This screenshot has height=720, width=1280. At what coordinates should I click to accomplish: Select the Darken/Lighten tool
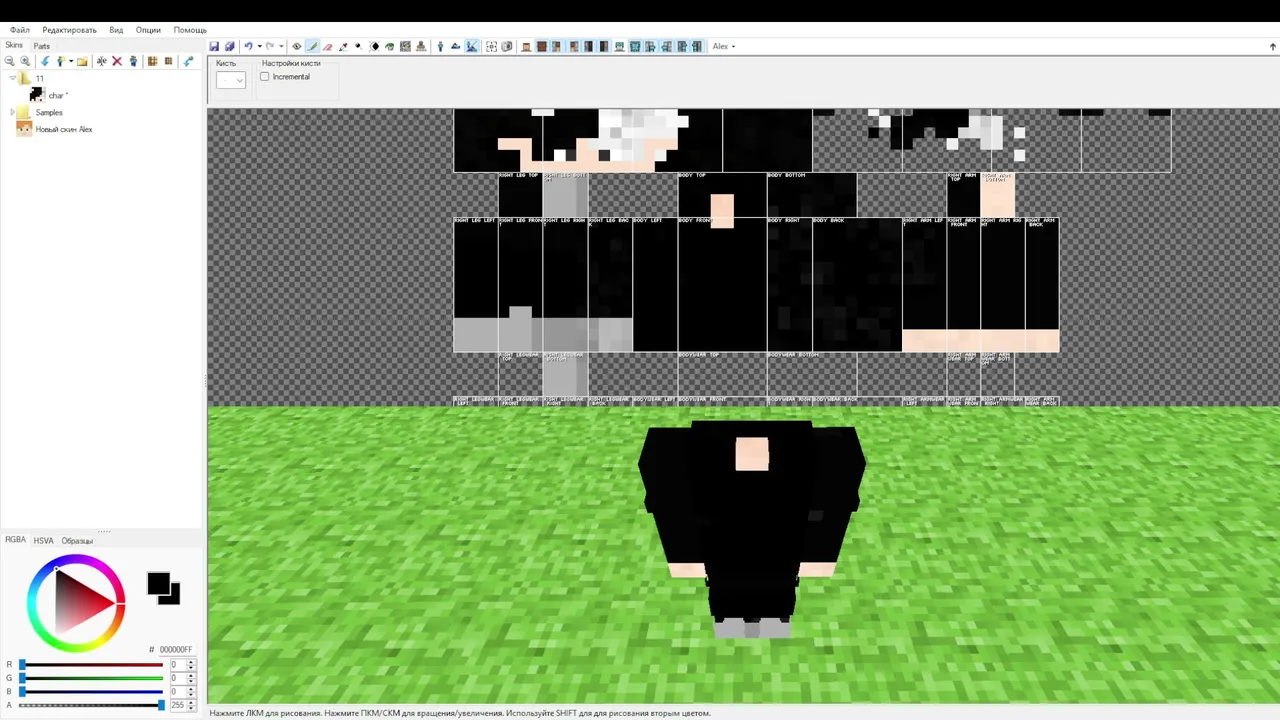click(374, 46)
